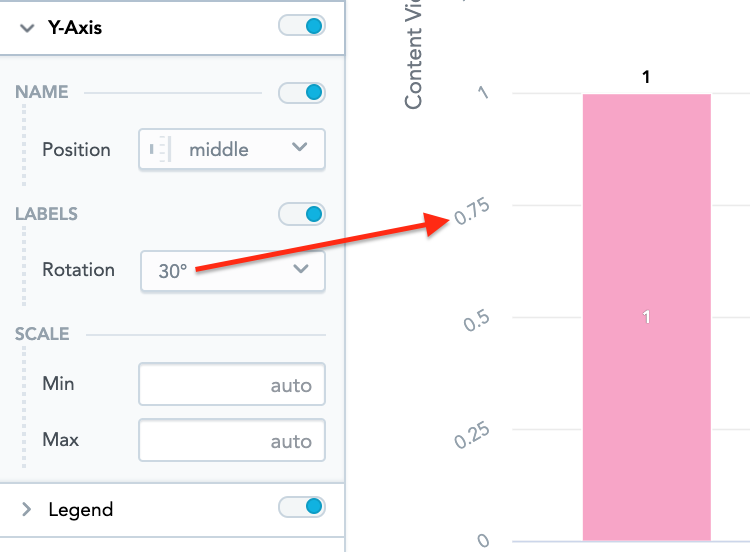The height and width of the screenshot is (552, 750).
Task: Open the Position dropdown showing middle
Action: pyautogui.click(x=232, y=150)
